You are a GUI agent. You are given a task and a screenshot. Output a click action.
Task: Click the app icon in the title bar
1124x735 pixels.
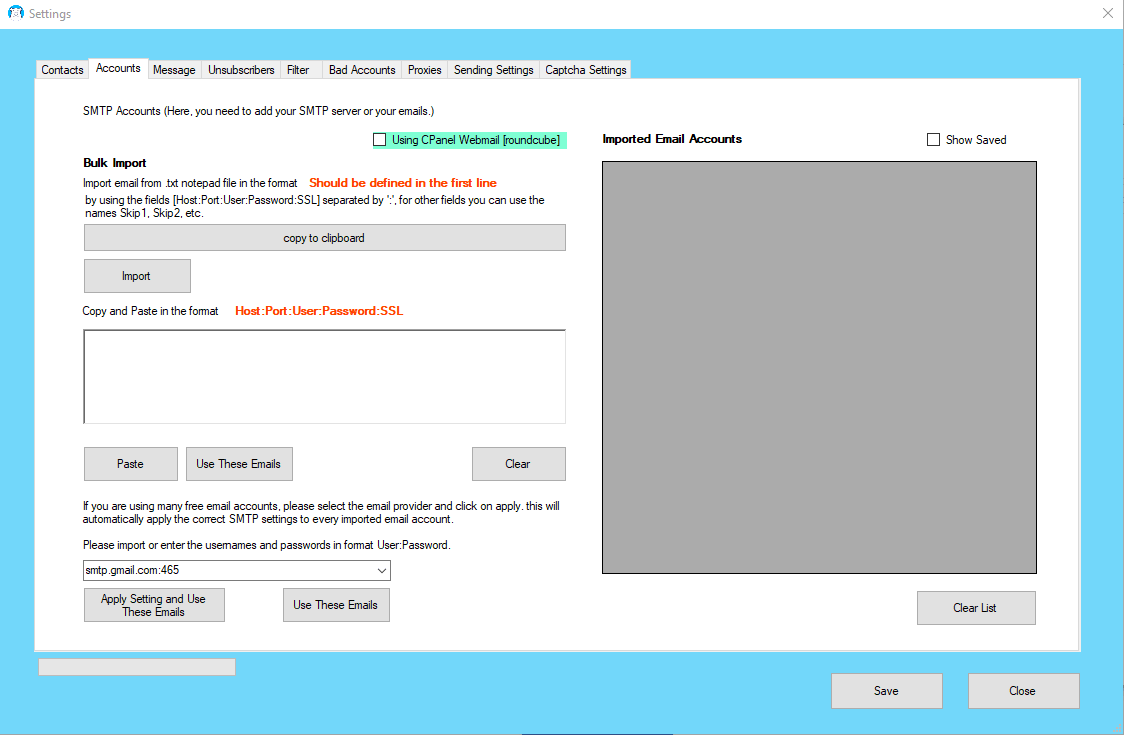tap(15, 14)
